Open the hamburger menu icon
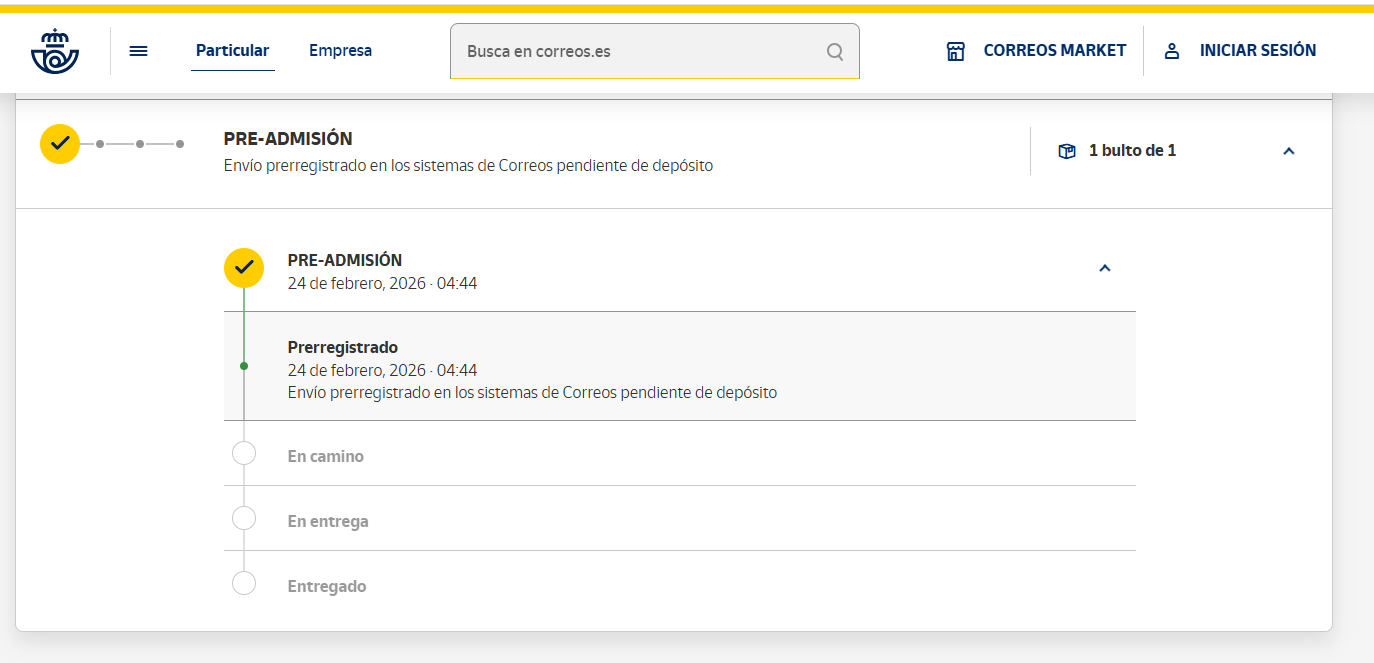Image resolution: width=1374 pixels, height=663 pixels. tap(139, 51)
